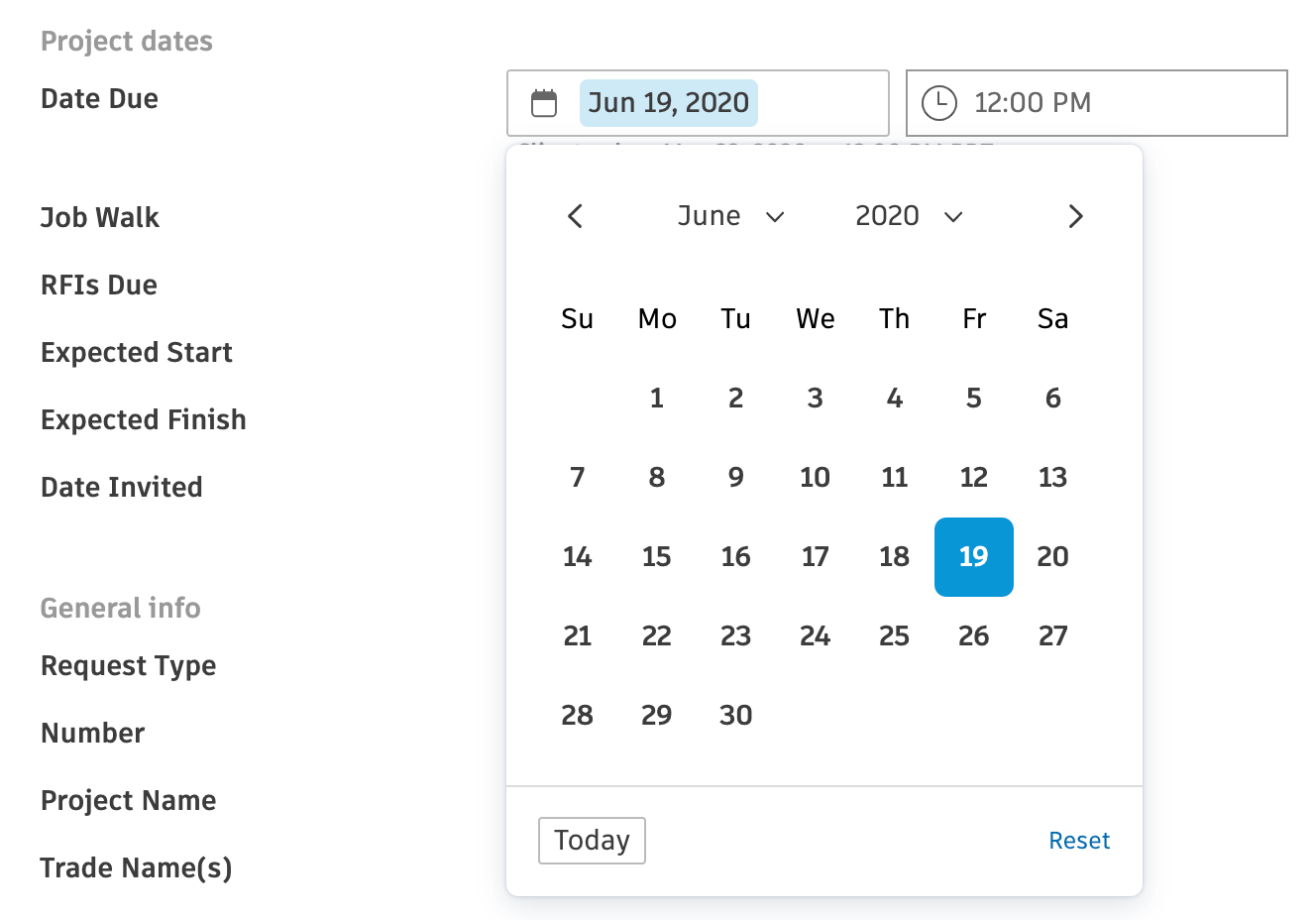This screenshot has width=1316, height=920.
Task: Choose June 15 on the date picker
Action: (x=657, y=557)
